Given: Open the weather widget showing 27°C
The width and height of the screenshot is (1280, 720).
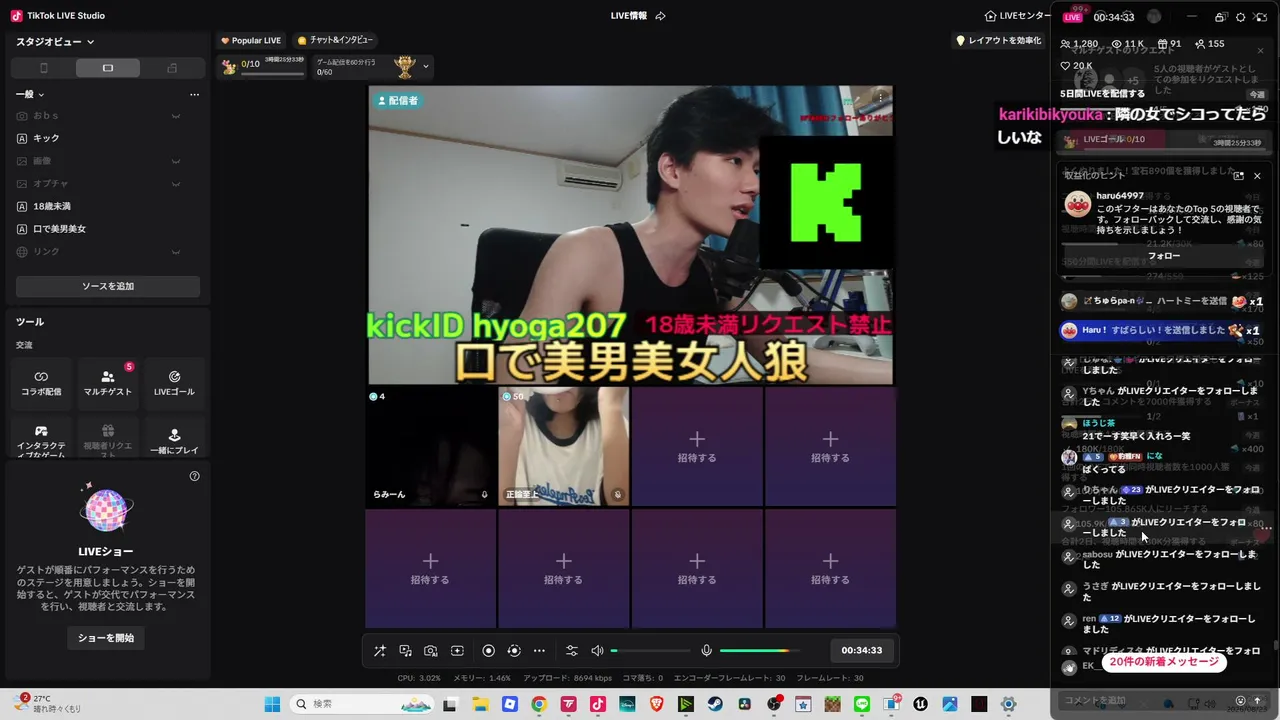Looking at the screenshot, I should [48, 703].
